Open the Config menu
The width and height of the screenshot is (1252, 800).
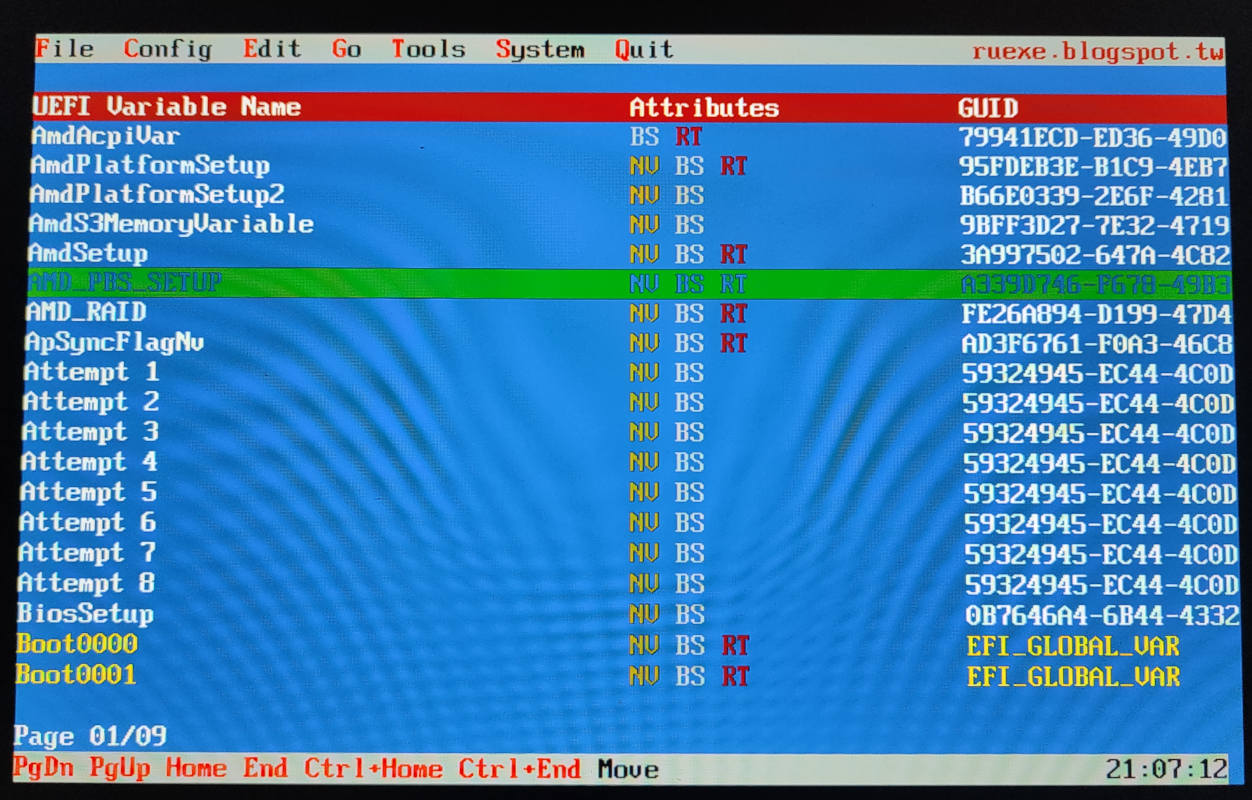point(167,49)
